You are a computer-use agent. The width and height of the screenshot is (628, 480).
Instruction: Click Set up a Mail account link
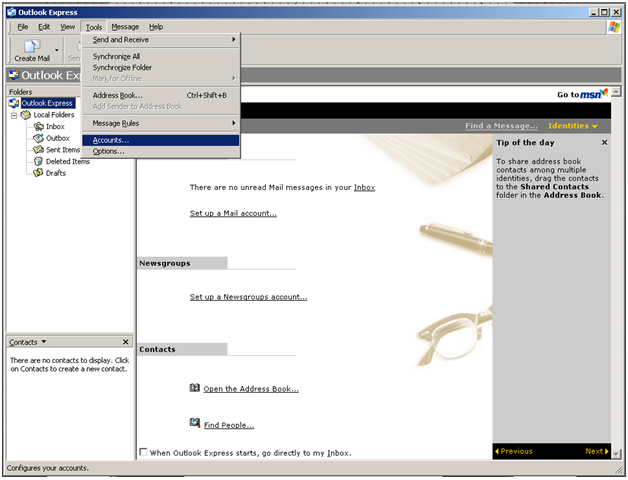click(x=233, y=213)
